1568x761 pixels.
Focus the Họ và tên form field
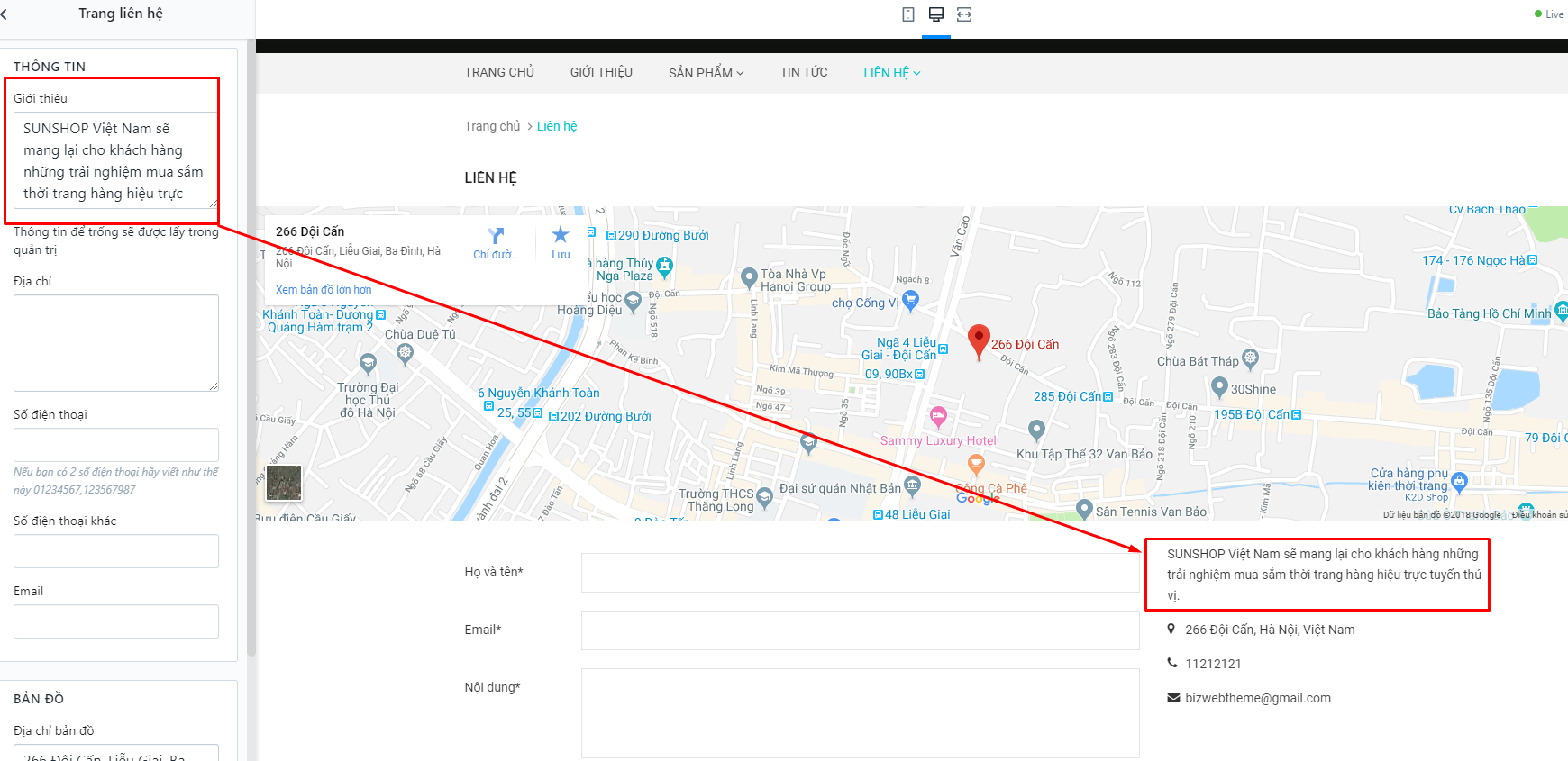tap(860, 573)
